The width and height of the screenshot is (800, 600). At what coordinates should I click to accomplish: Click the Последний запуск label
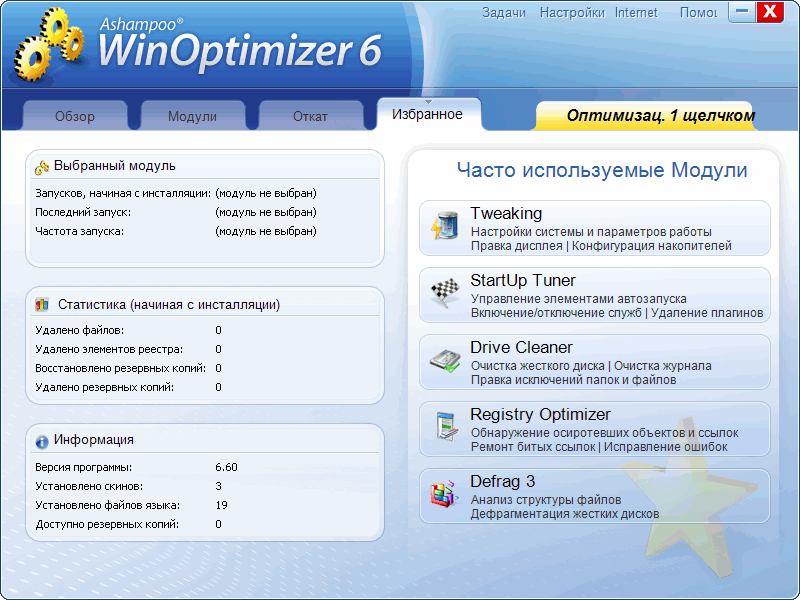pos(83,212)
